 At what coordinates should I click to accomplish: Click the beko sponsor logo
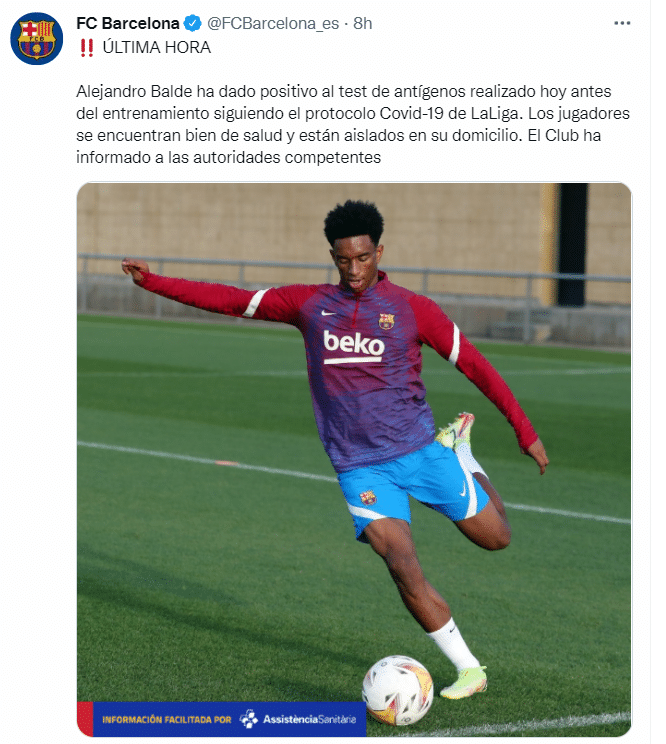tap(353, 346)
